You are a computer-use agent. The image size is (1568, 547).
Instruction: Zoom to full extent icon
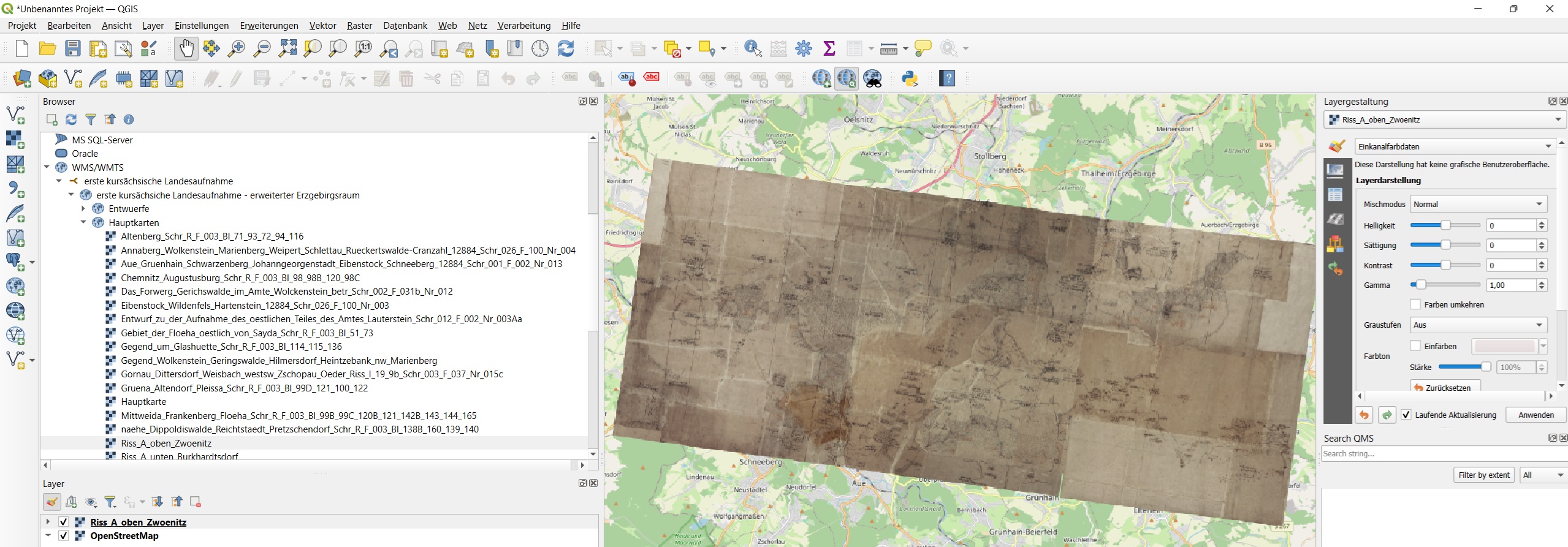287,48
